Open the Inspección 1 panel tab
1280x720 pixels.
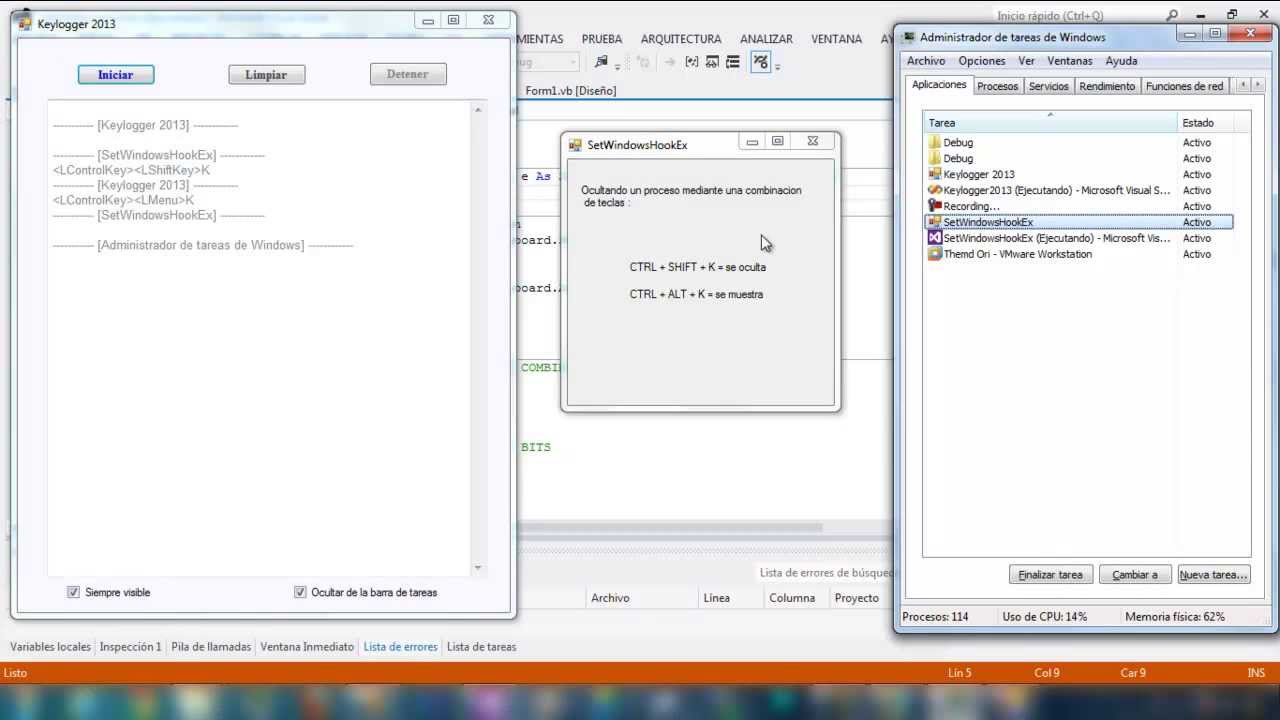point(130,647)
